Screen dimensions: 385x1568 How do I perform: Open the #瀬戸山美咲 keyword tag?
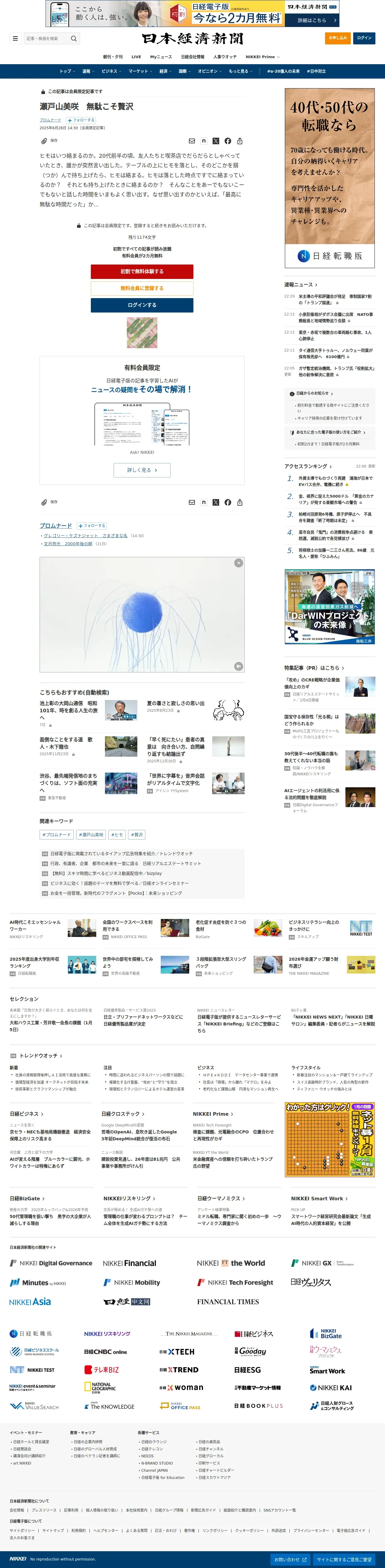(x=91, y=834)
